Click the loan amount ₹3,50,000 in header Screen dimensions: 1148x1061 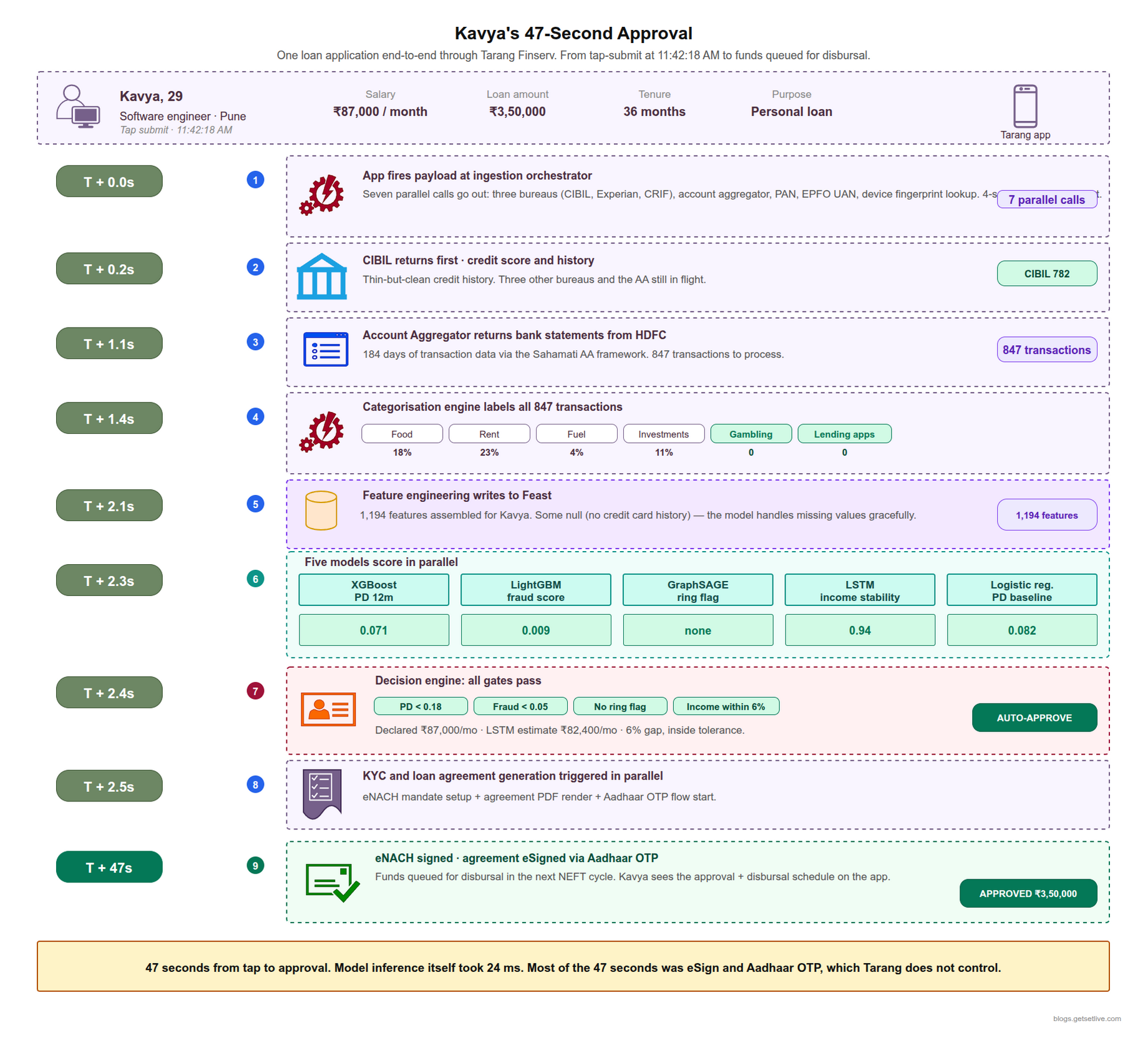(517, 112)
